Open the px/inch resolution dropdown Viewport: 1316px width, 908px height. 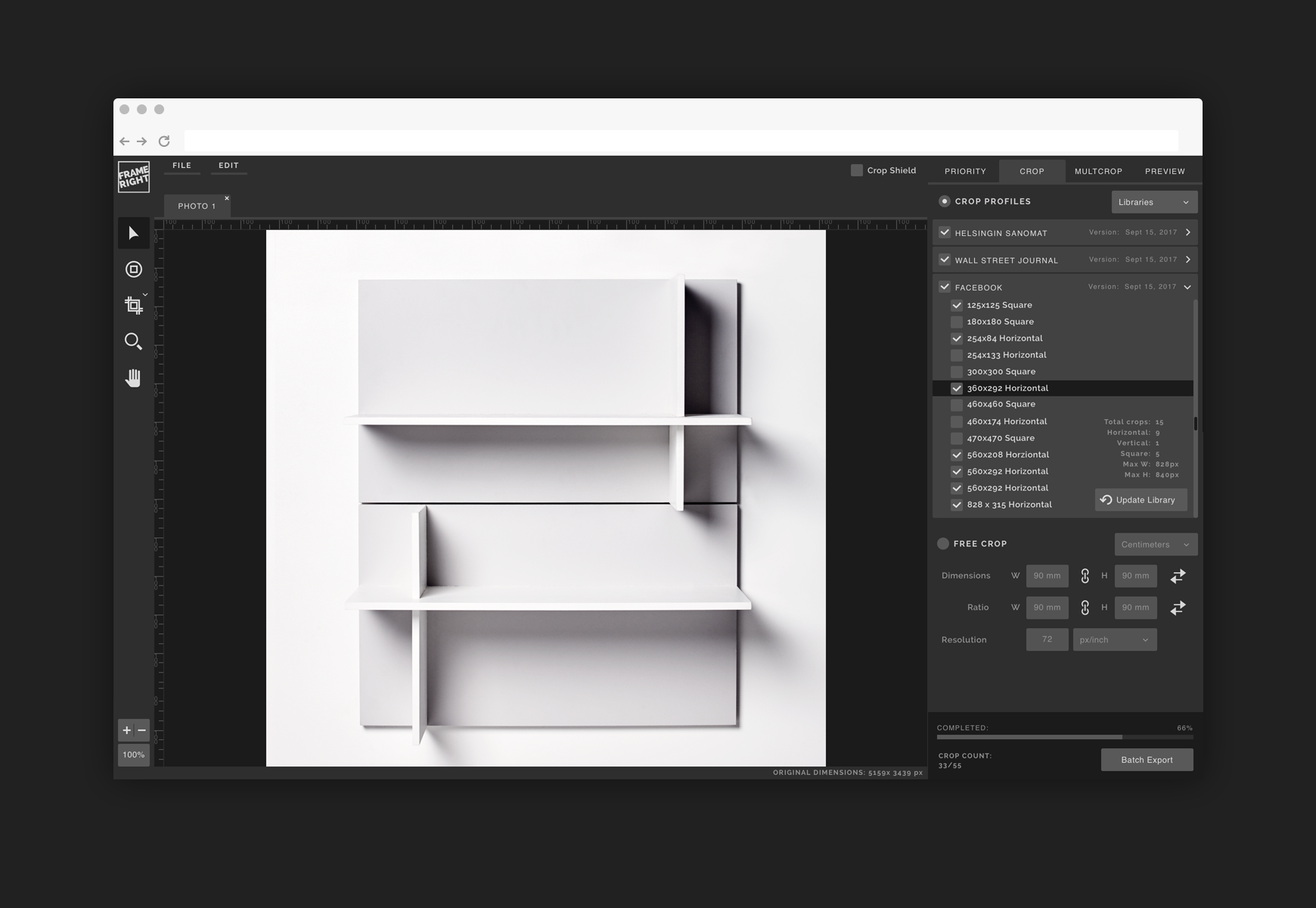point(1115,639)
